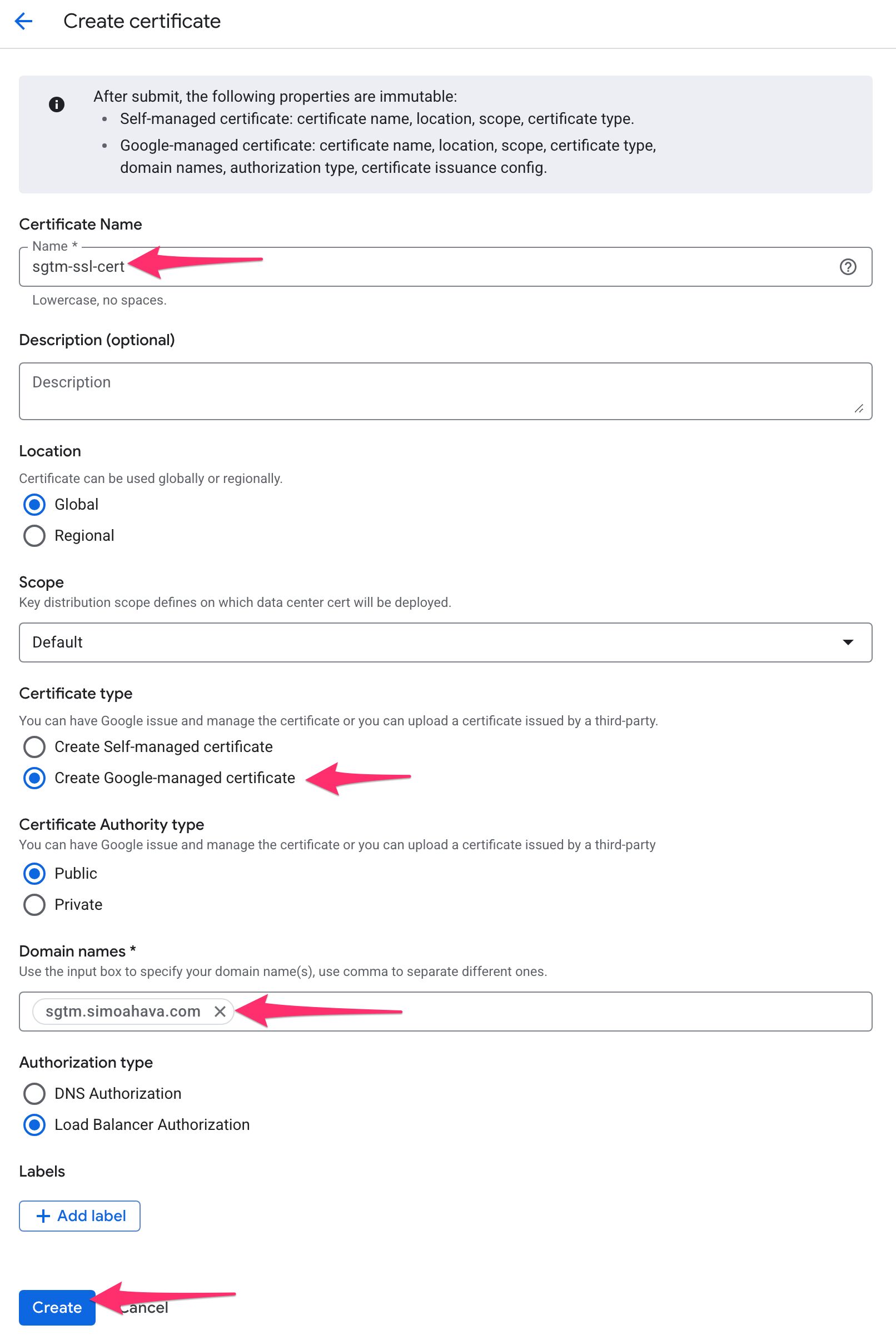This screenshot has height=1335, width=896.
Task: Click the help icon in Name field
Action: pyautogui.click(x=848, y=267)
